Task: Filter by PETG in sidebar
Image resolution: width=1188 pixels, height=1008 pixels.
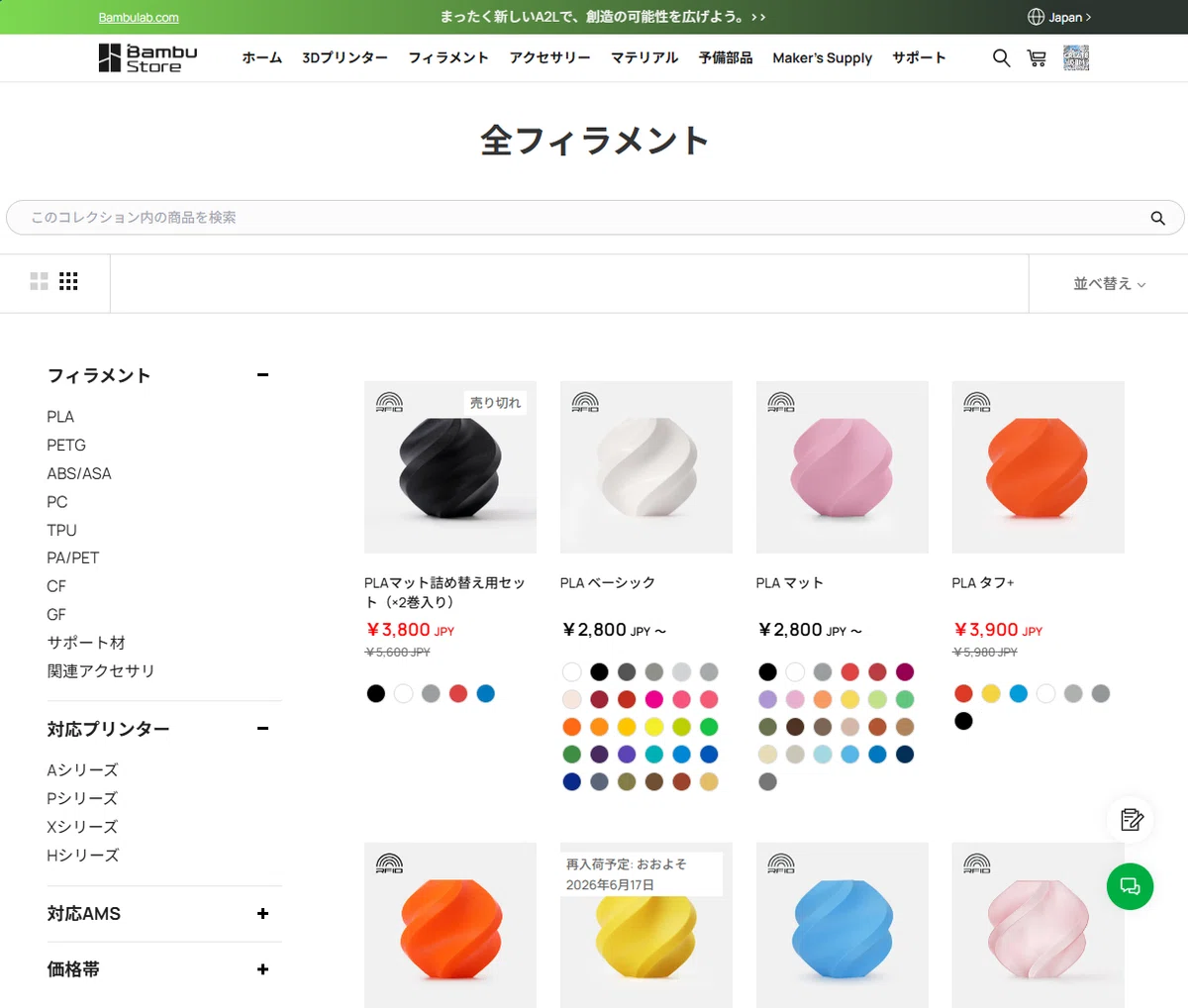Action: tap(66, 446)
